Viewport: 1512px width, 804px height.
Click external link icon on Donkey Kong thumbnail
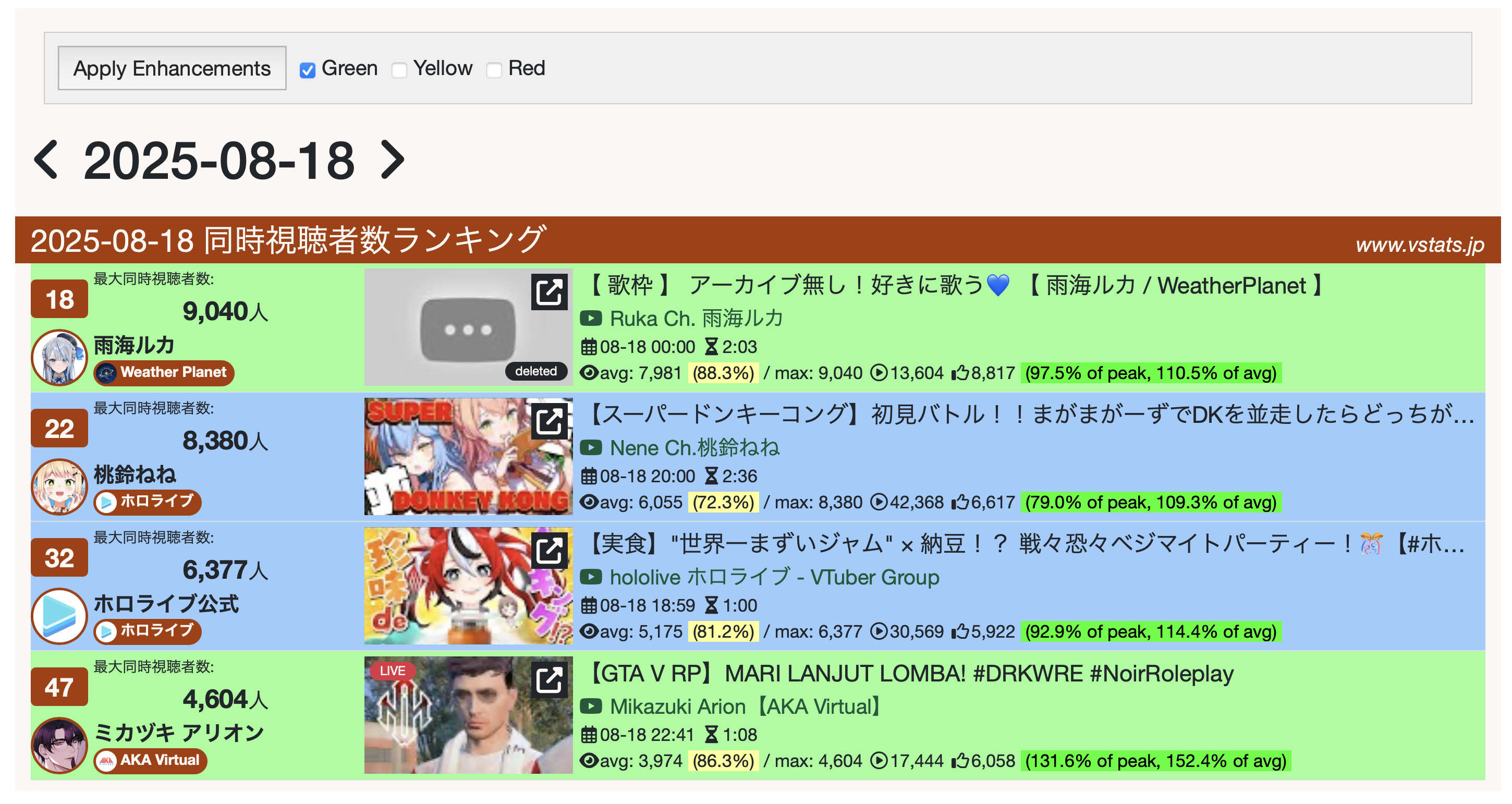pos(549,421)
